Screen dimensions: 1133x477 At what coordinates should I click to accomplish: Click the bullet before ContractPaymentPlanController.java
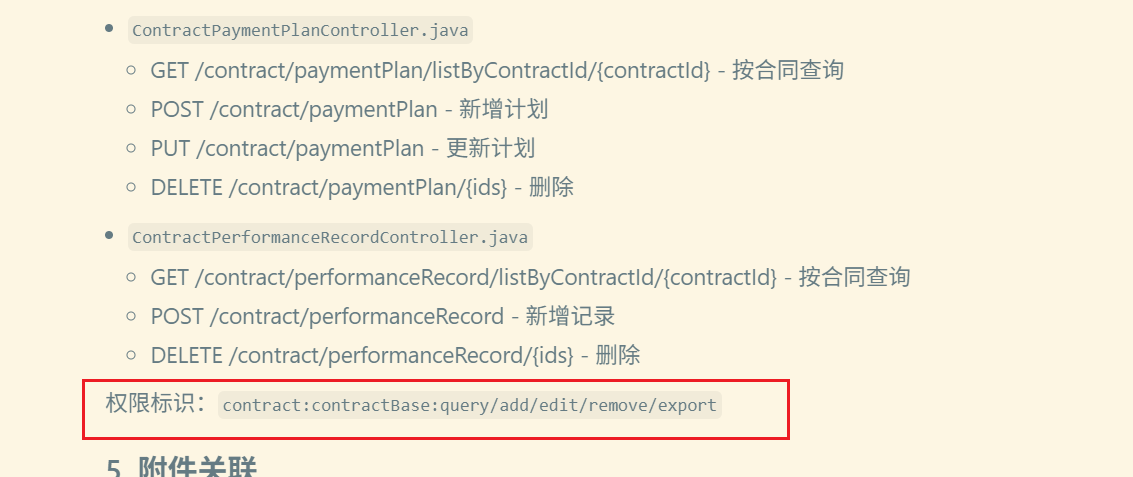click(x=109, y=29)
